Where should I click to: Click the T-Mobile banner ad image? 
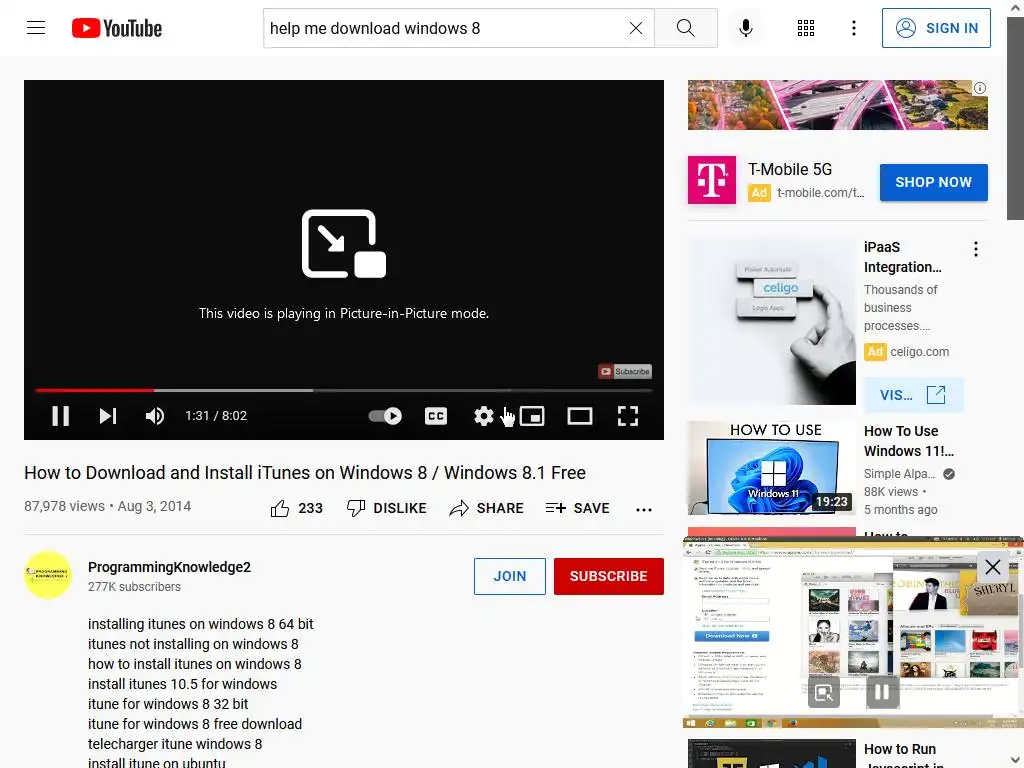coord(837,104)
